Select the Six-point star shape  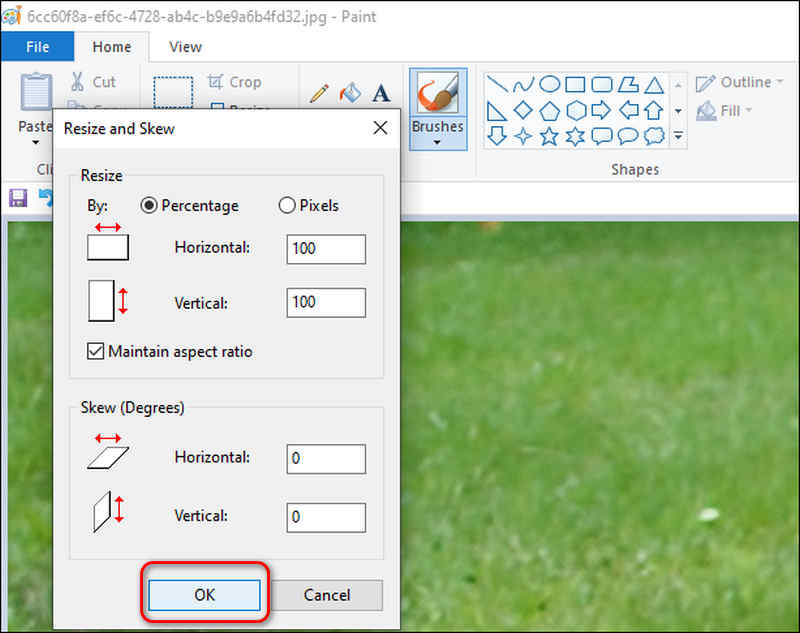pos(576,137)
